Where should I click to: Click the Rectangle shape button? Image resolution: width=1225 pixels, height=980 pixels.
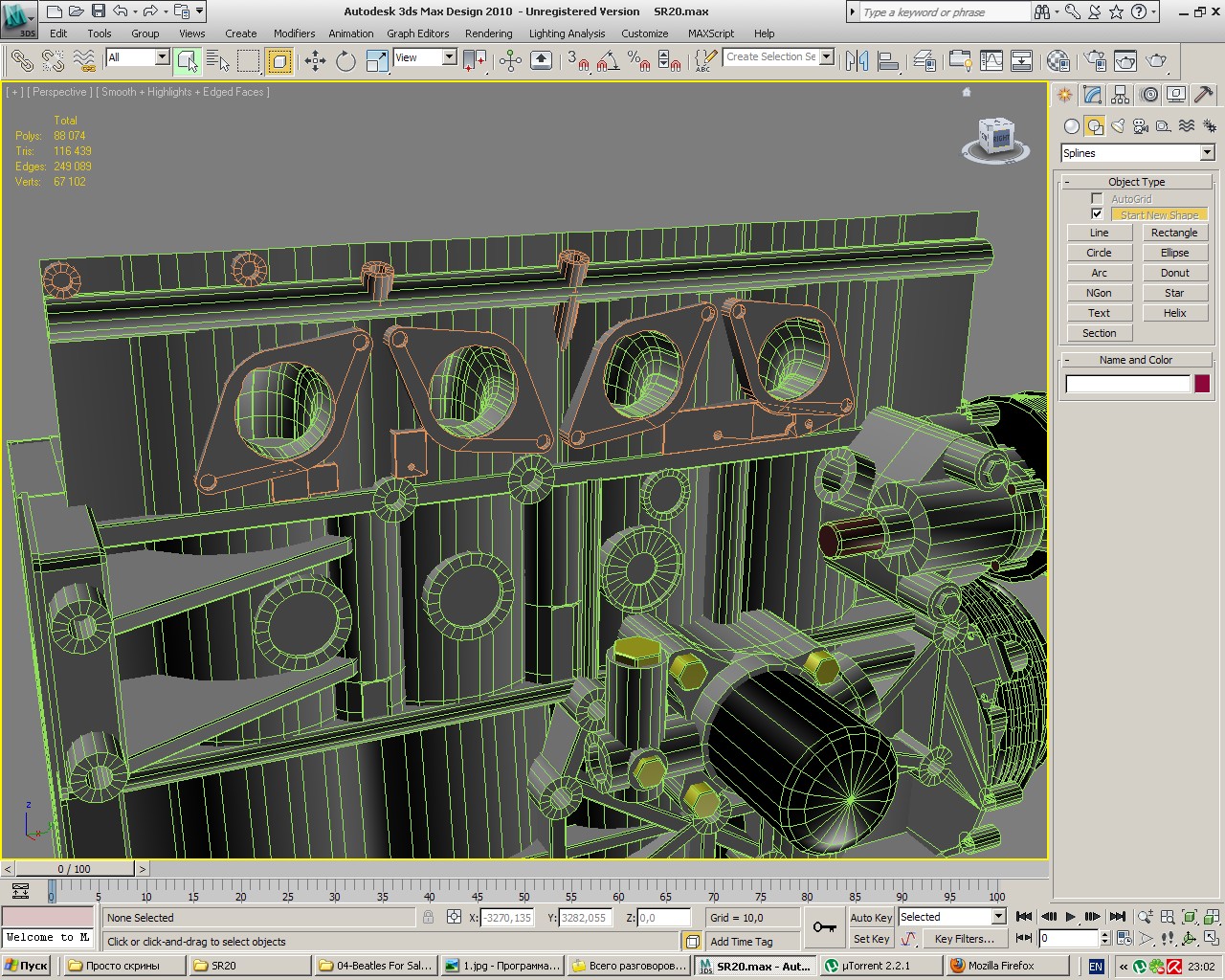pos(1174,233)
